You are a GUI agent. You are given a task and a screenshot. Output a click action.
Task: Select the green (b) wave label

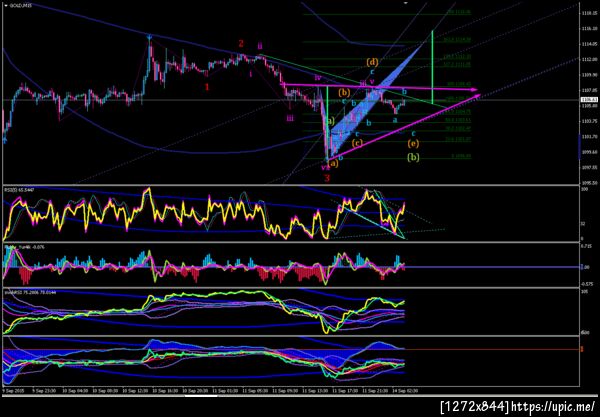(413, 157)
